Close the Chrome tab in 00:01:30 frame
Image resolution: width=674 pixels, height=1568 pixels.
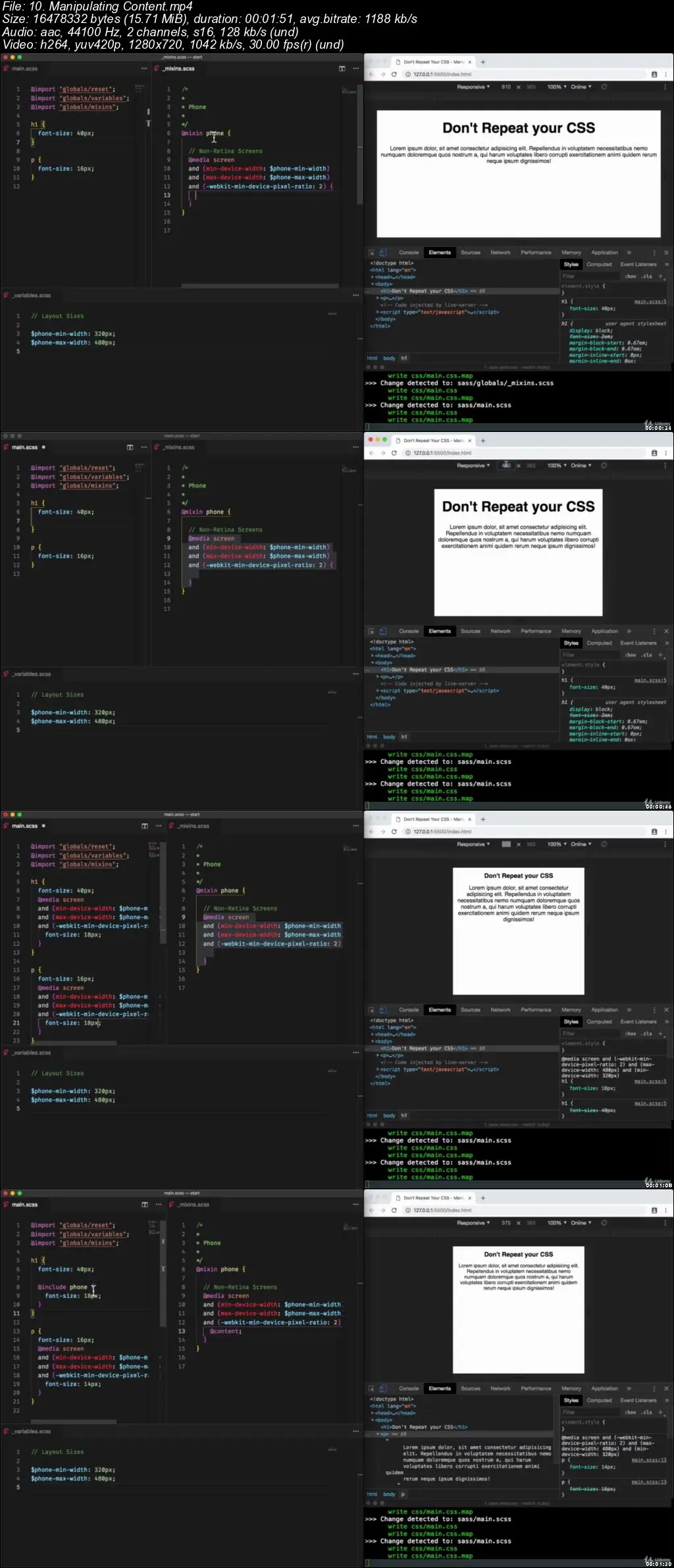(x=469, y=1198)
